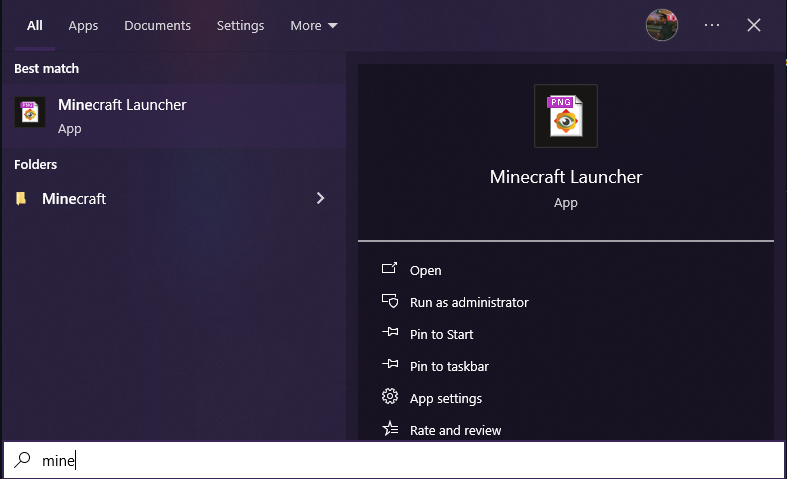Click the Pin to Start pin icon
787x479 pixels.
click(390, 332)
